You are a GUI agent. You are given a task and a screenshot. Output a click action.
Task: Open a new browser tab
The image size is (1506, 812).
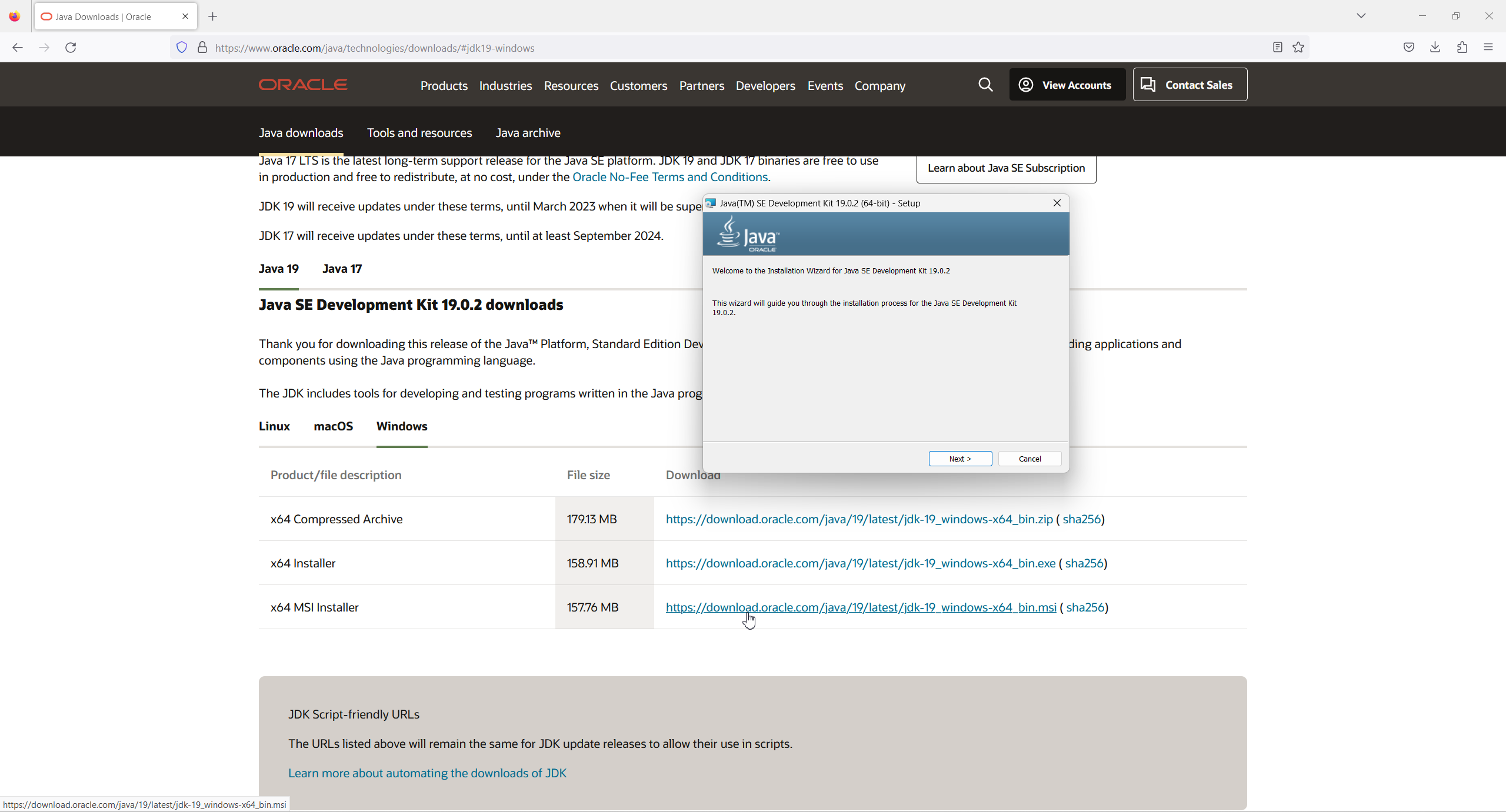(x=213, y=16)
